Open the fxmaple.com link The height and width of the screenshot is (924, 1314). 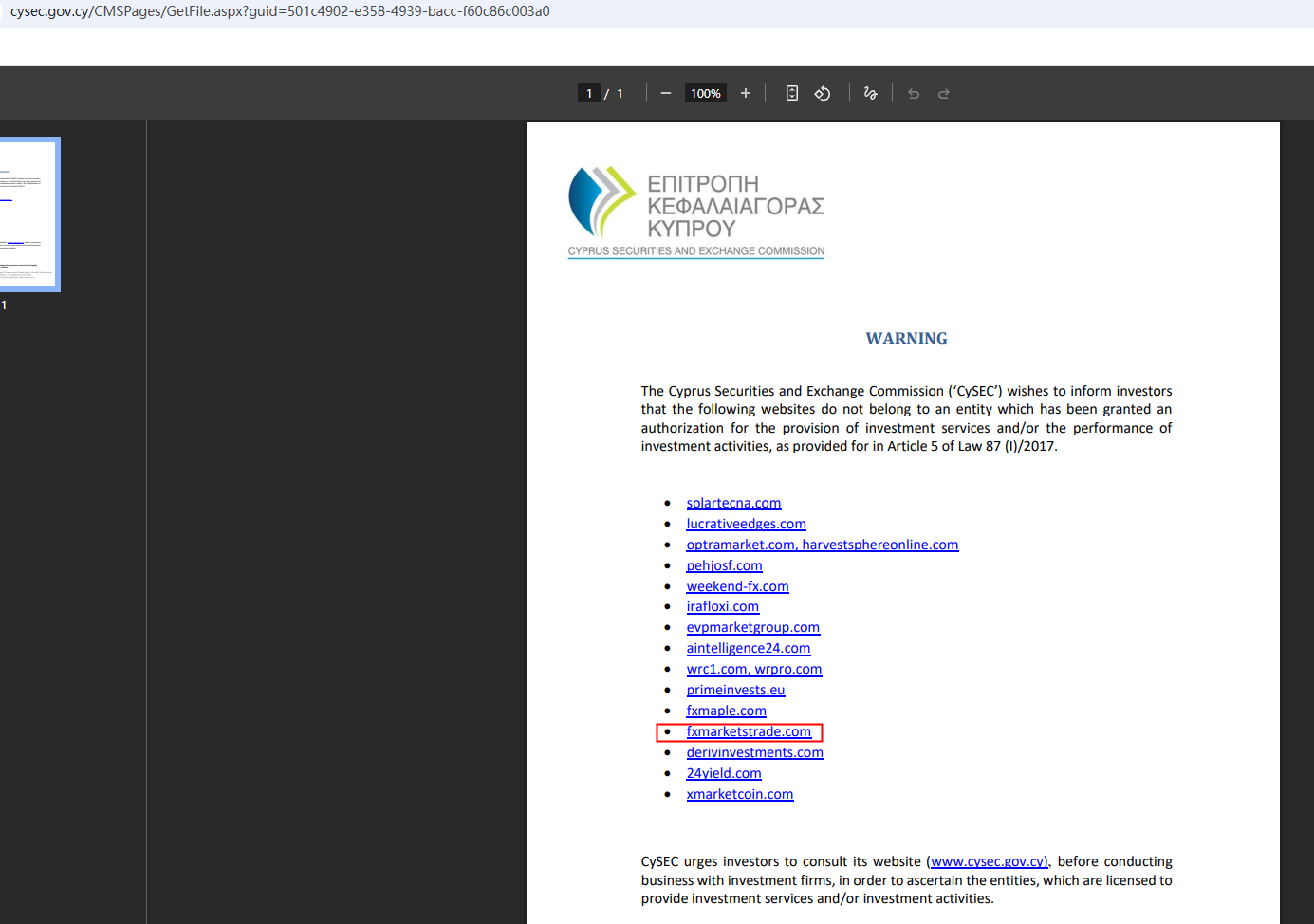coord(726,711)
